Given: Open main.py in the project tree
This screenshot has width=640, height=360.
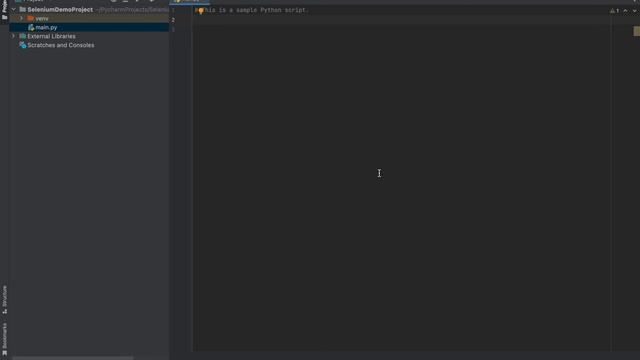Looking at the screenshot, I should click(x=46, y=27).
